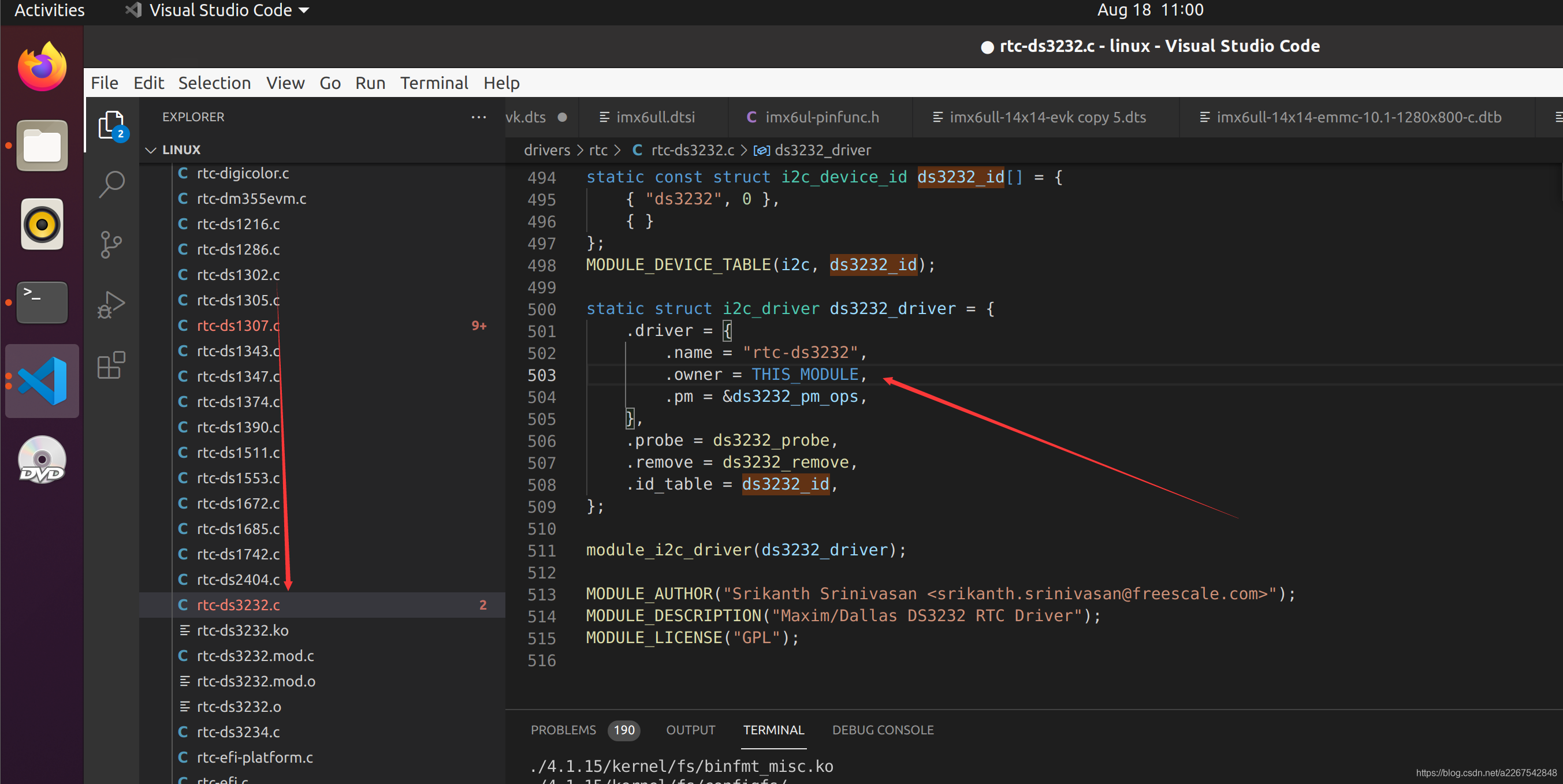This screenshot has width=1563, height=784.
Task: Click the rtc folder in breadcrumb path
Action: coord(597,150)
